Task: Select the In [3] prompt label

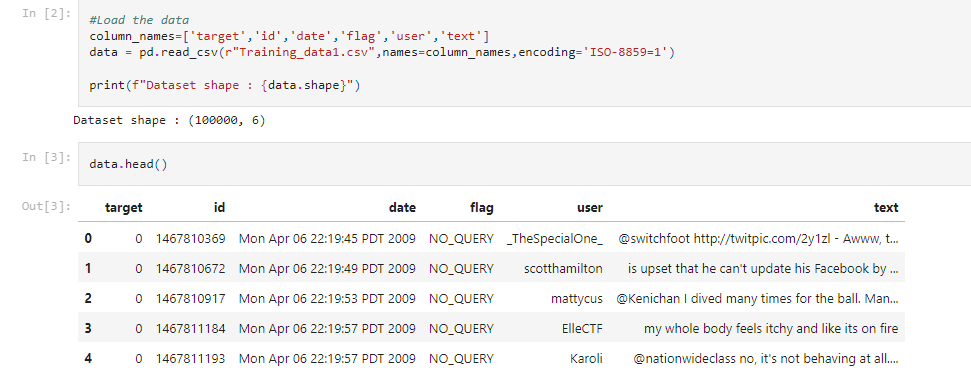Action: 47,157
